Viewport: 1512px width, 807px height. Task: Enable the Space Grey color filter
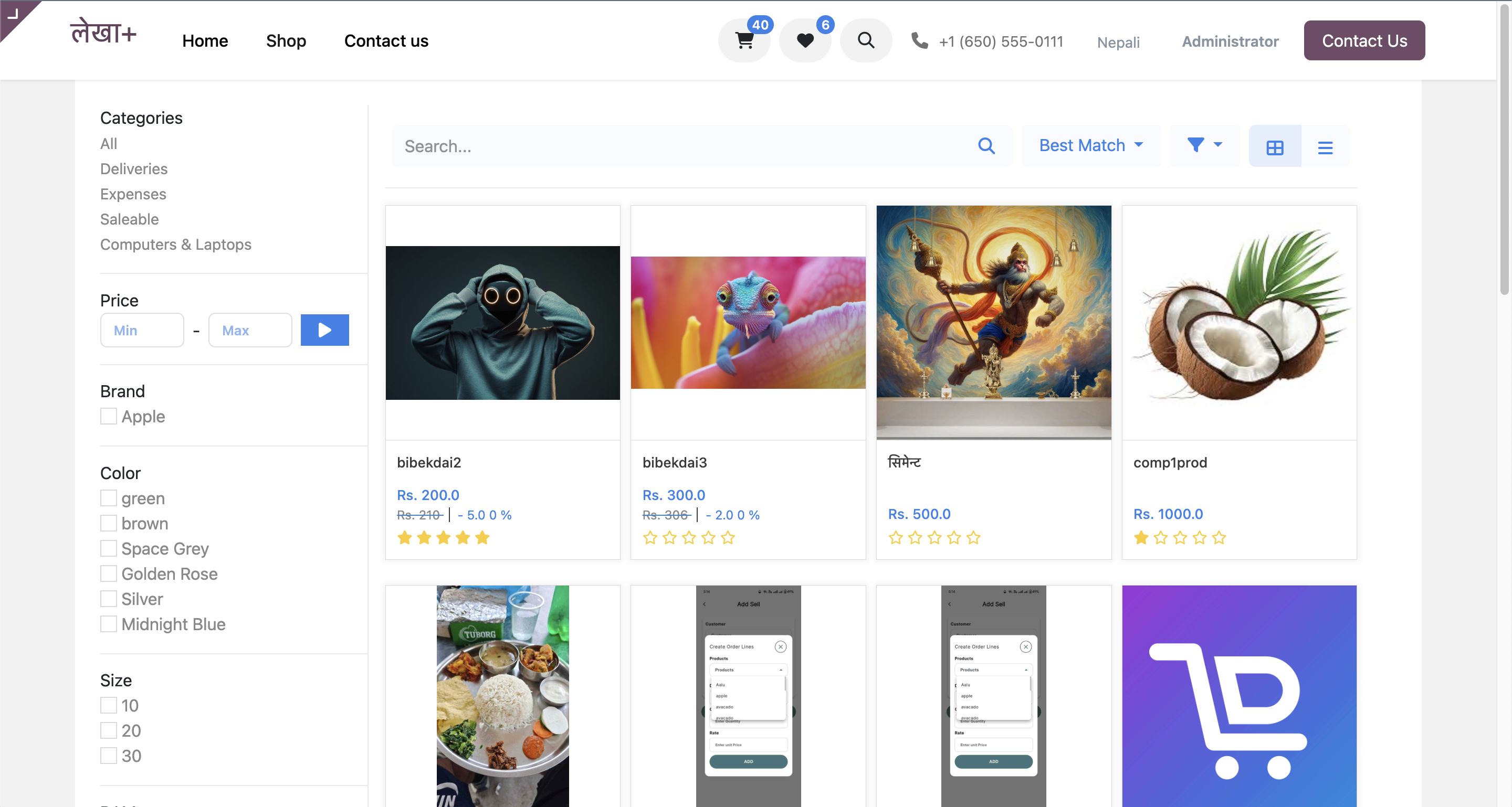pyautogui.click(x=109, y=548)
